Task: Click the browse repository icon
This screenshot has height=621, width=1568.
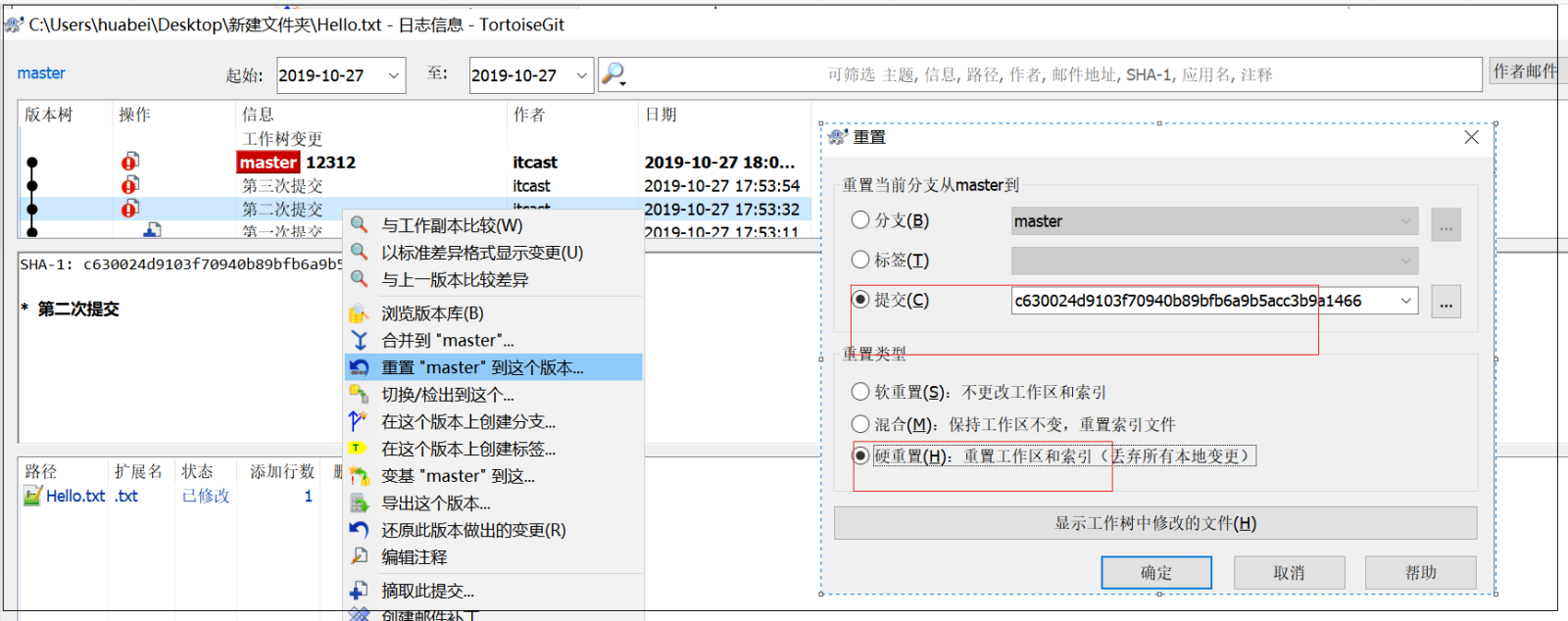Action: 360,313
